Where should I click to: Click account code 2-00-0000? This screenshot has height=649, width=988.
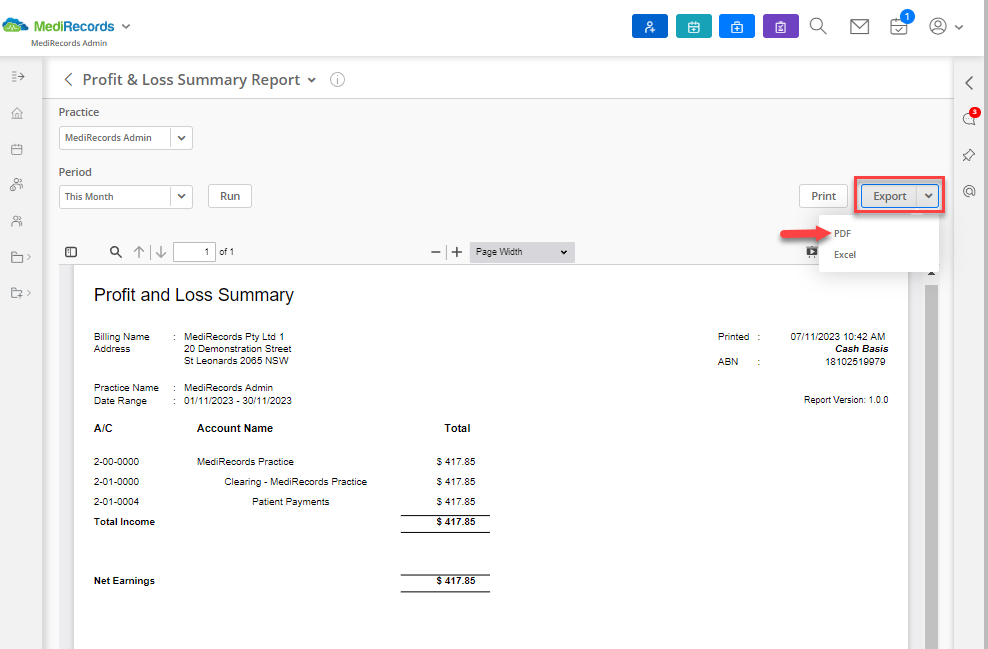point(117,462)
